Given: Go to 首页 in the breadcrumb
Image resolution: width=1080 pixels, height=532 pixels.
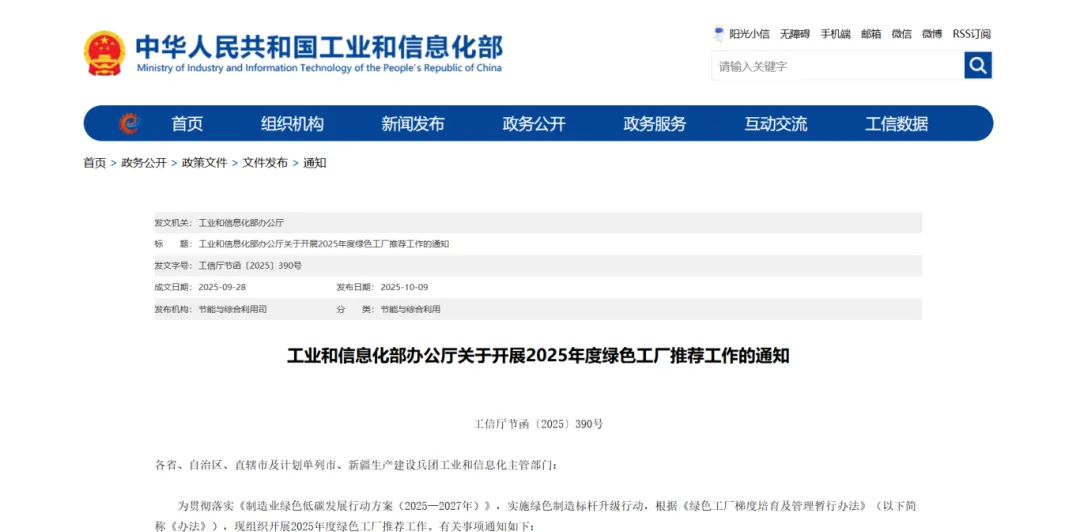Looking at the screenshot, I should tap(95, 163).
